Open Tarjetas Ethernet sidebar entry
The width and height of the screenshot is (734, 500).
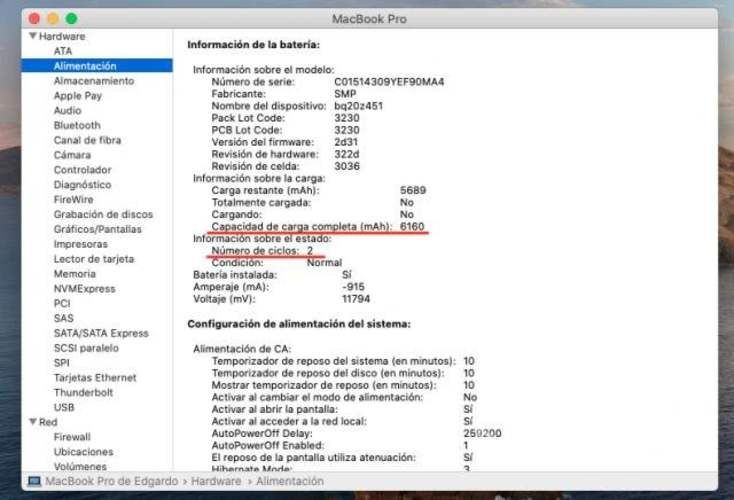pos(95,378)
